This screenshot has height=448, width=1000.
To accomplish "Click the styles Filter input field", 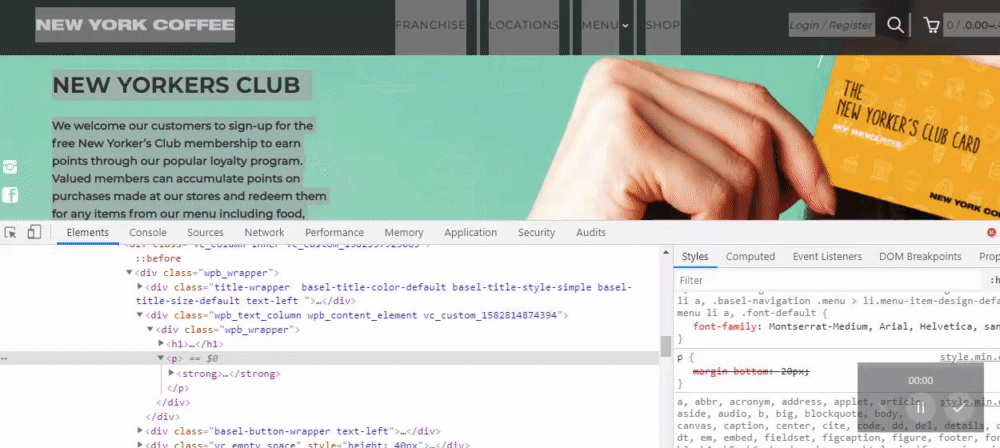I will [828, 280].
